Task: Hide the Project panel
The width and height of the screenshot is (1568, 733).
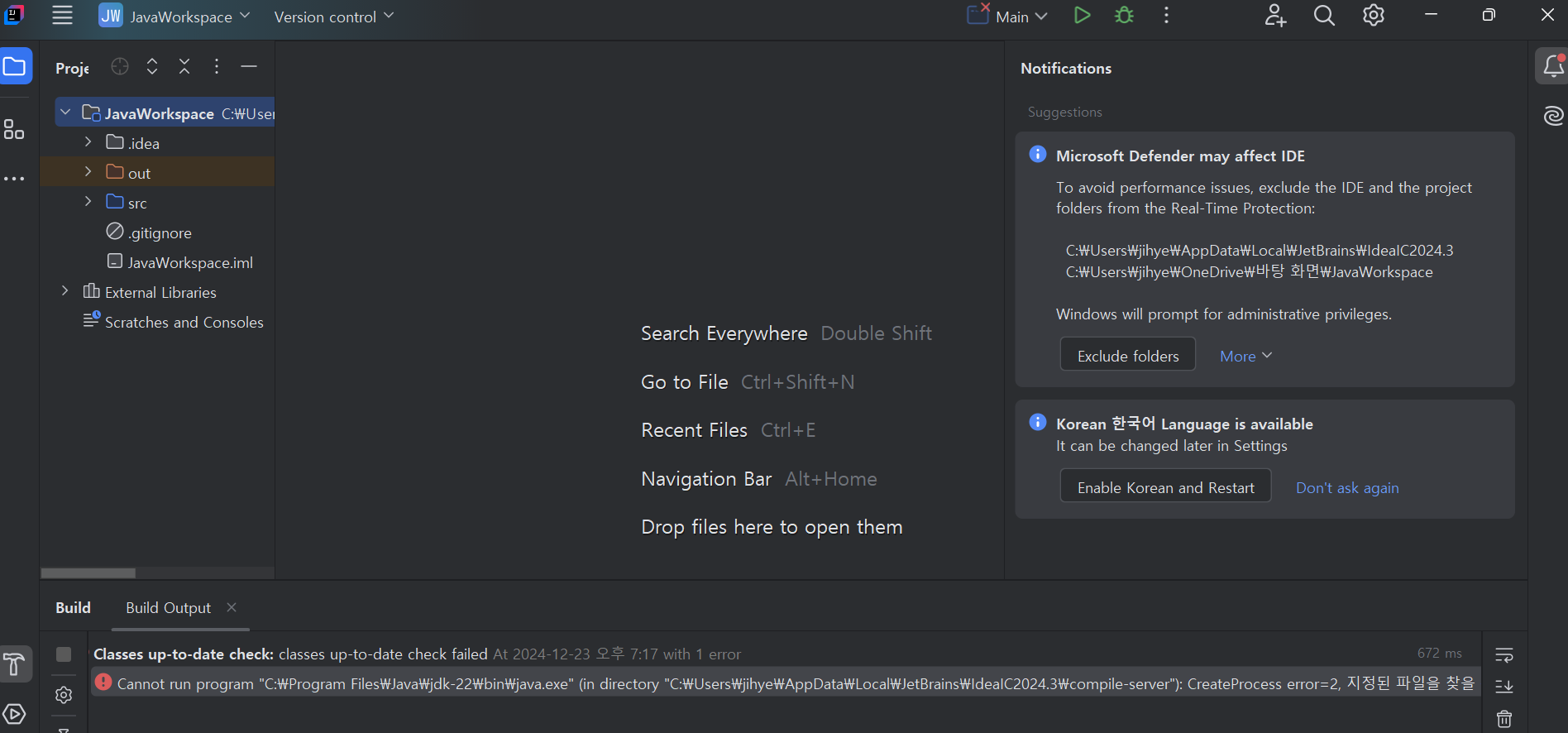Action: point(249,66)
